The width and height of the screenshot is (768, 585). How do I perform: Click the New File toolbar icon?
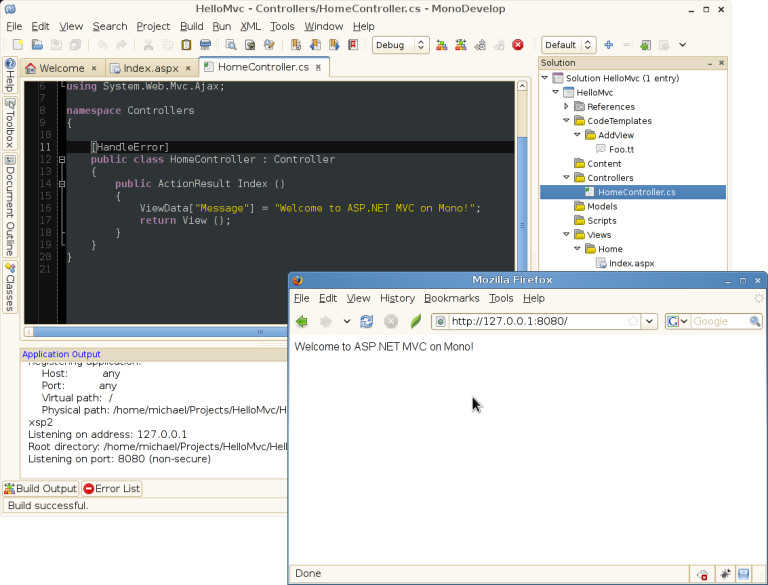[x=17, y=45]
